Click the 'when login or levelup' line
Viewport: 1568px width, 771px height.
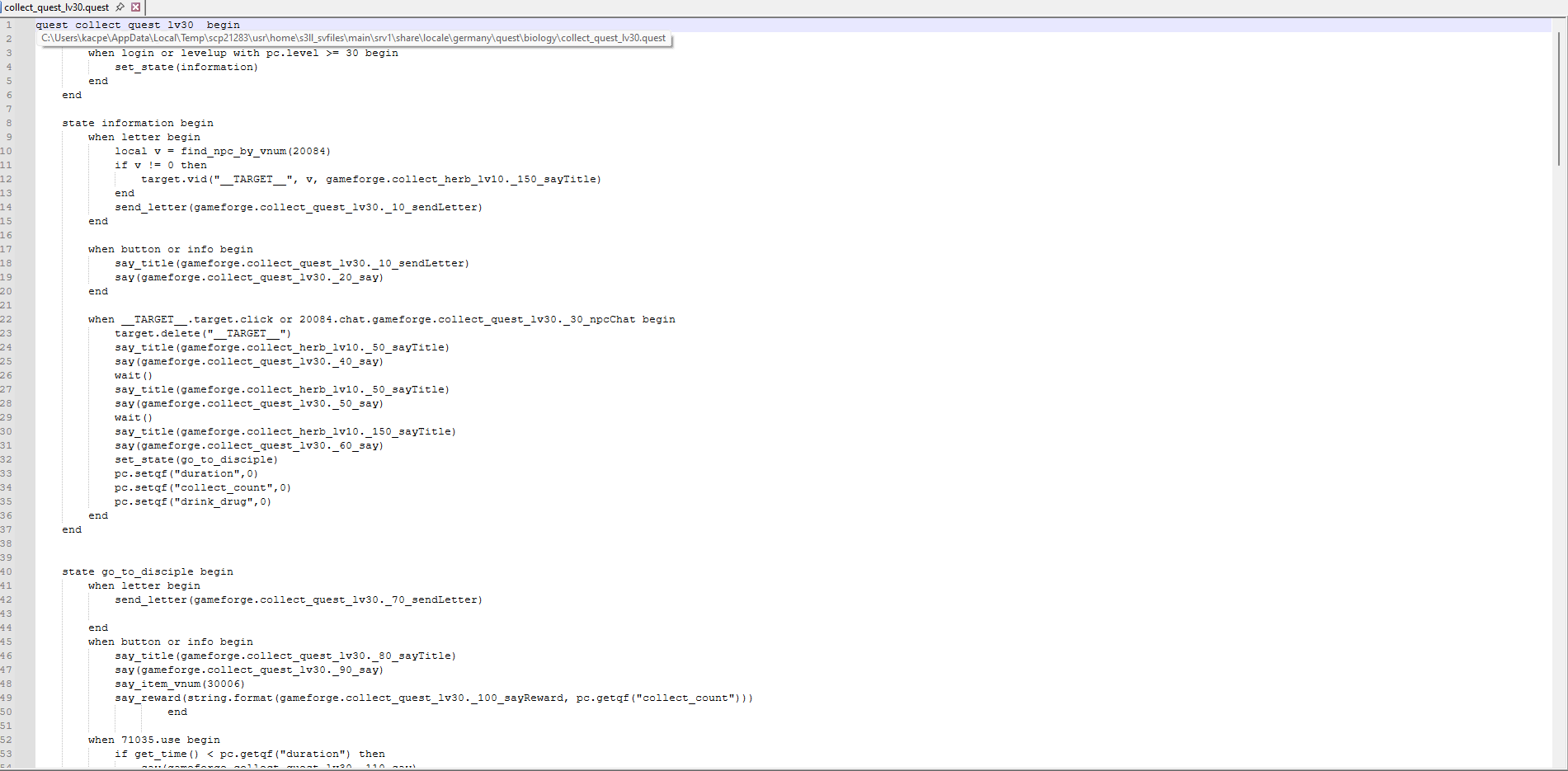tap(242, 54)
